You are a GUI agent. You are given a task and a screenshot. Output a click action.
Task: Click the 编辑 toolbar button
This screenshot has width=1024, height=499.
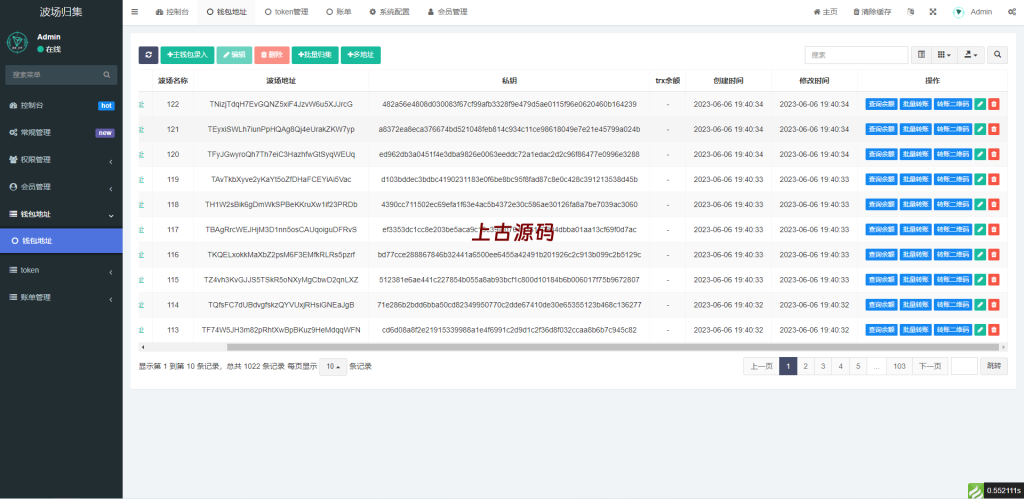[233, 56]
